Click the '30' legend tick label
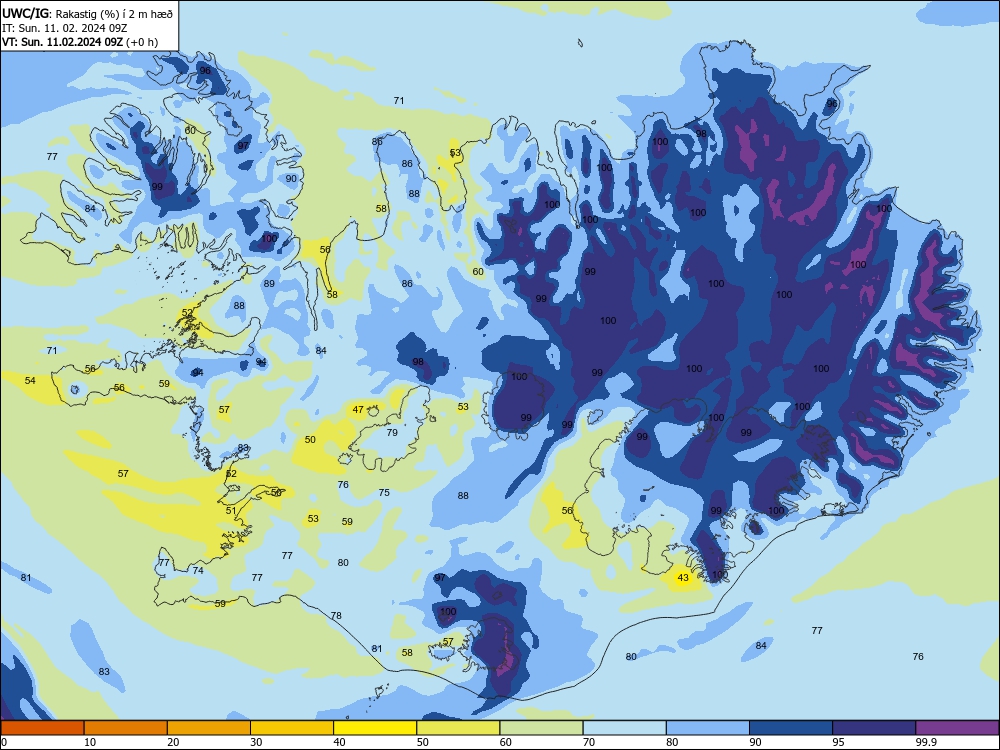The height and width of the screenshot is (750, 1000). click(x=256, y=742)
